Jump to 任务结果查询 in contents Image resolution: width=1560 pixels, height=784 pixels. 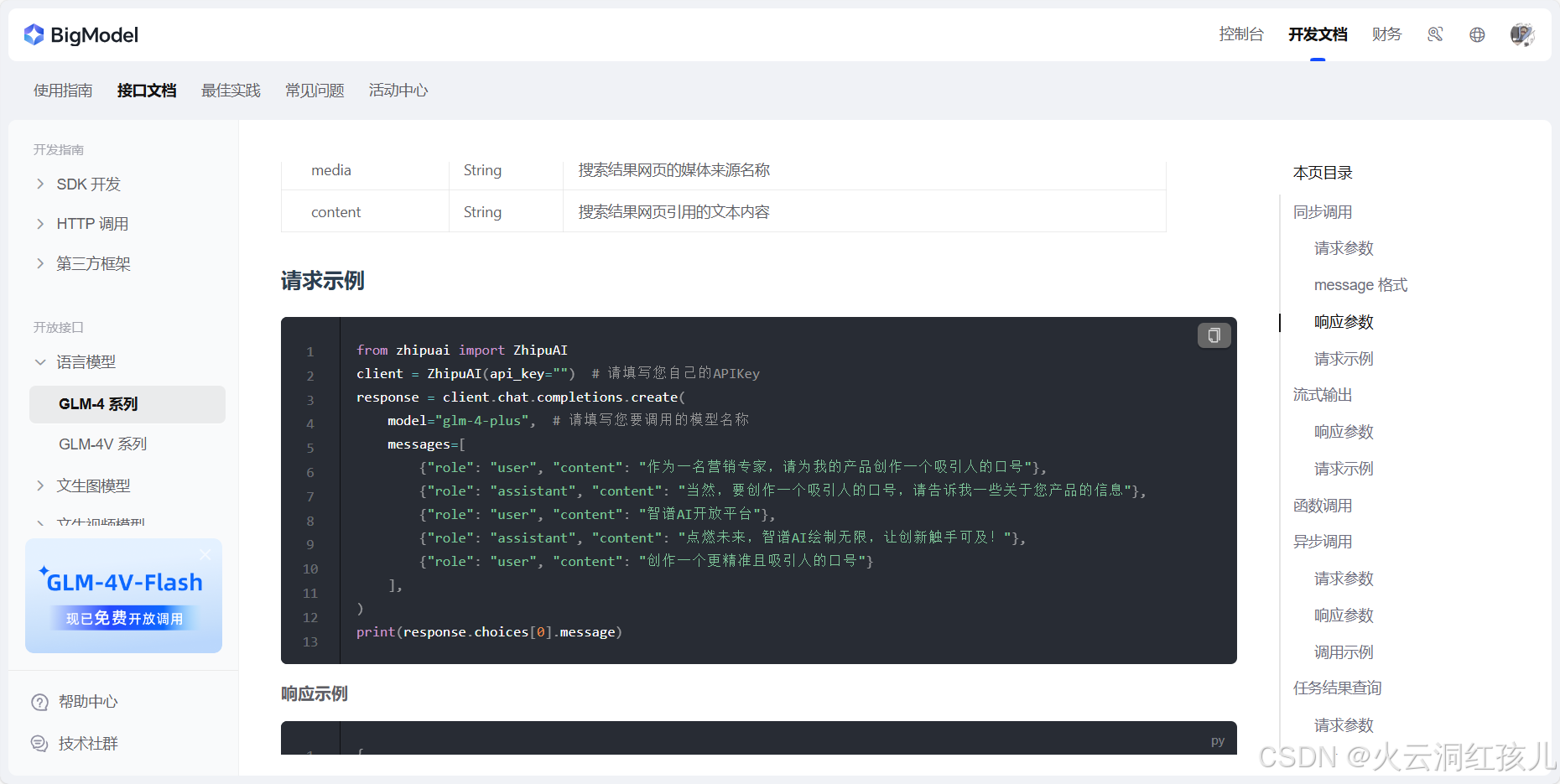pos(1337,688)
